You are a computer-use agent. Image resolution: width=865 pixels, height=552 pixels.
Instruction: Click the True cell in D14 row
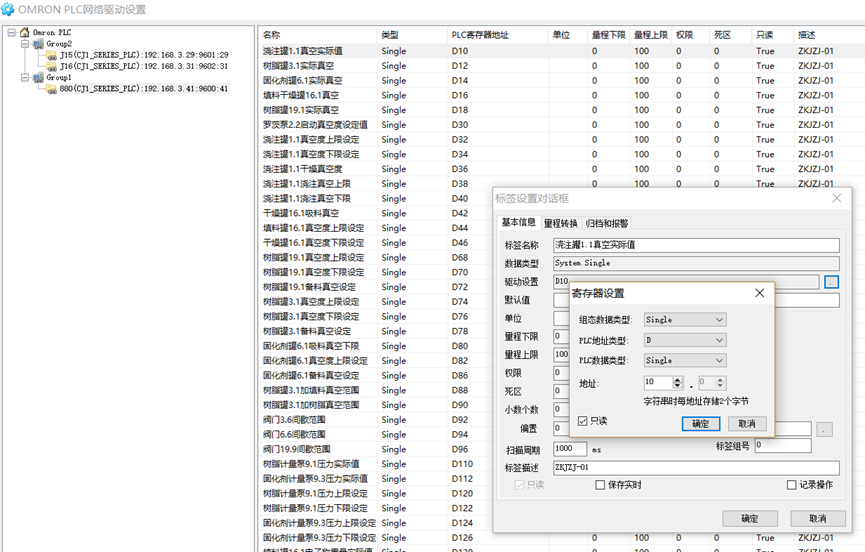pos(765,81)
